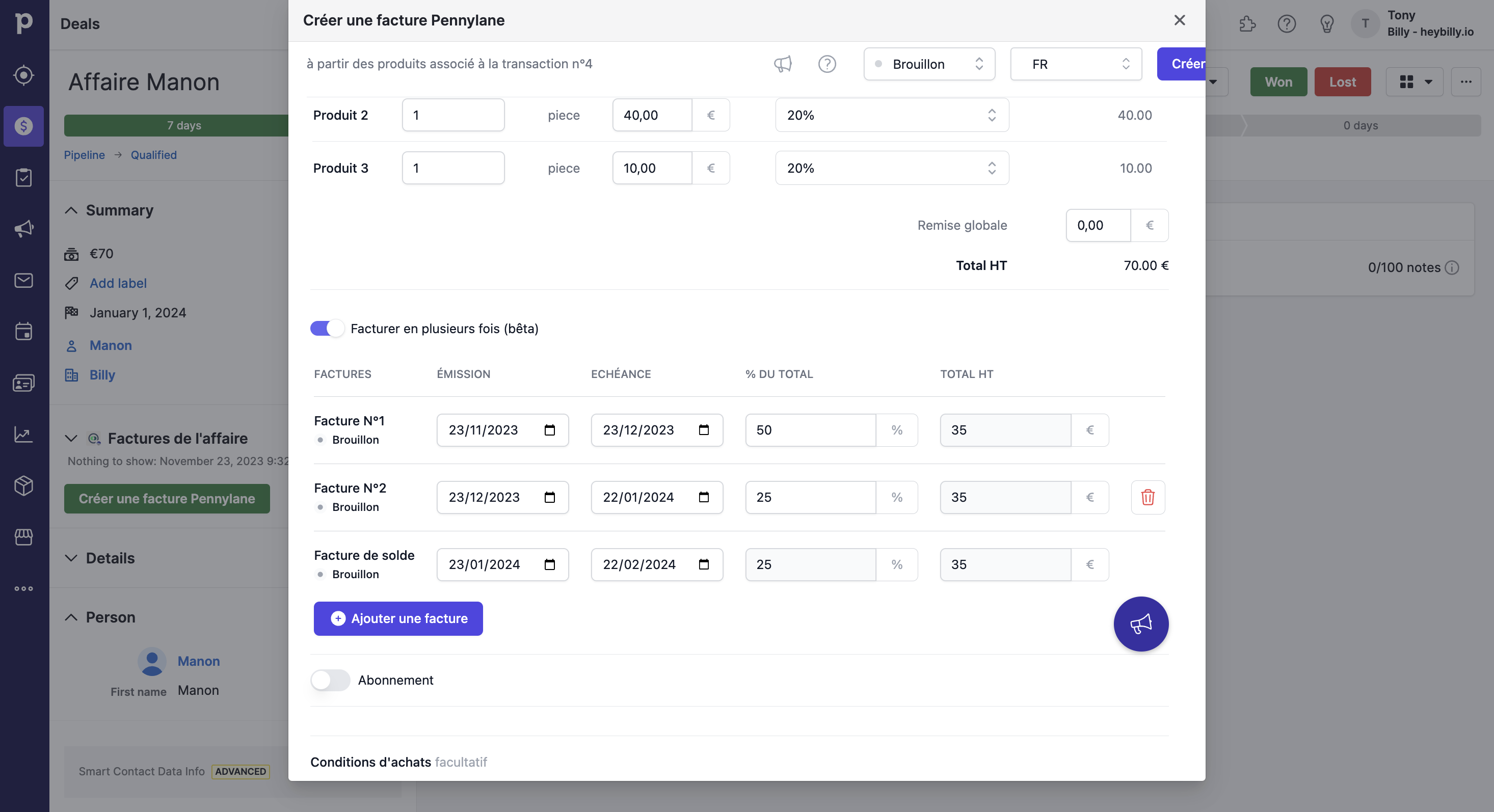Edit Produit 2 price field 40,00

[652, 115]
